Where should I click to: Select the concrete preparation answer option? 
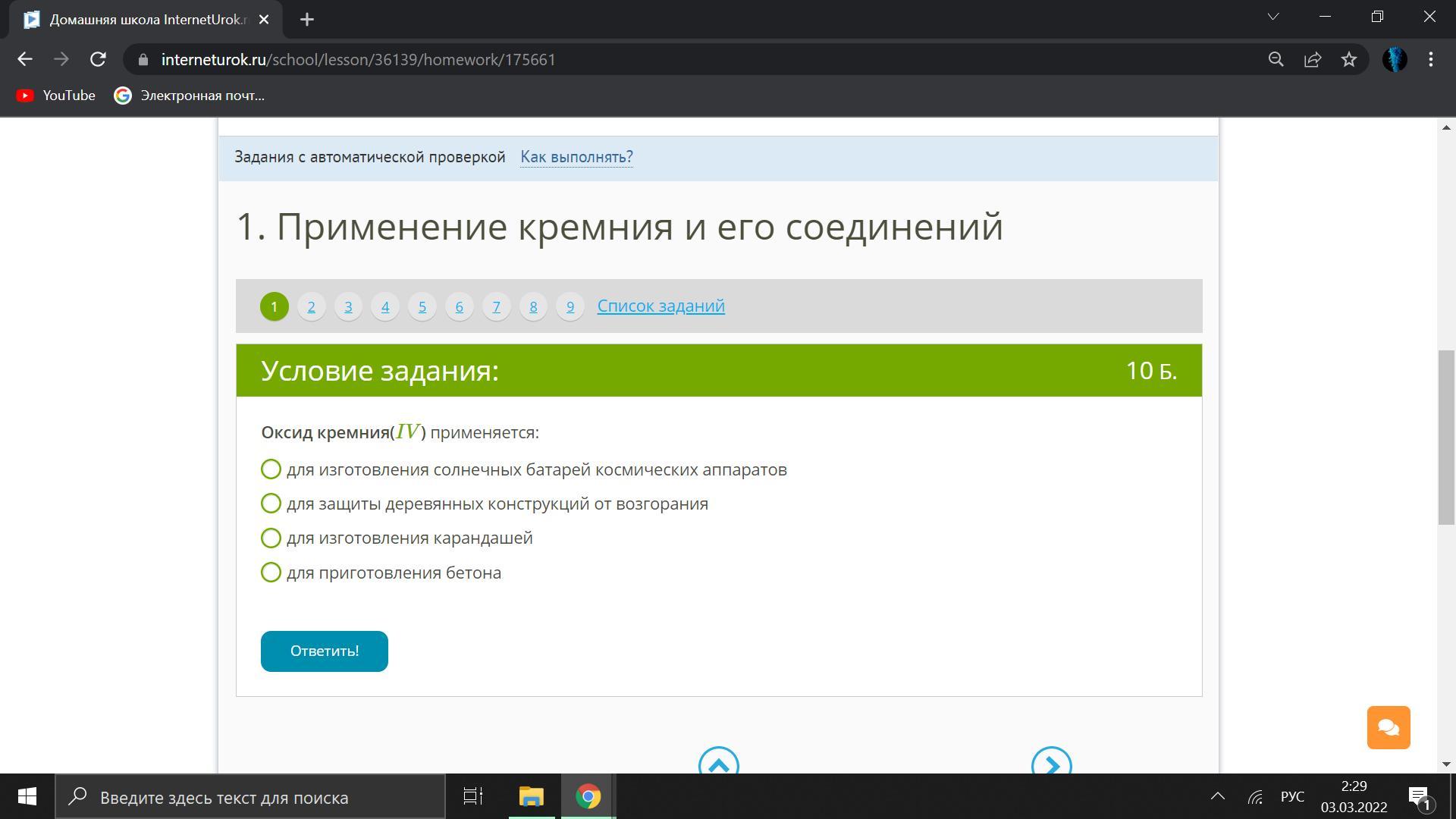click(x=271, y=573)
